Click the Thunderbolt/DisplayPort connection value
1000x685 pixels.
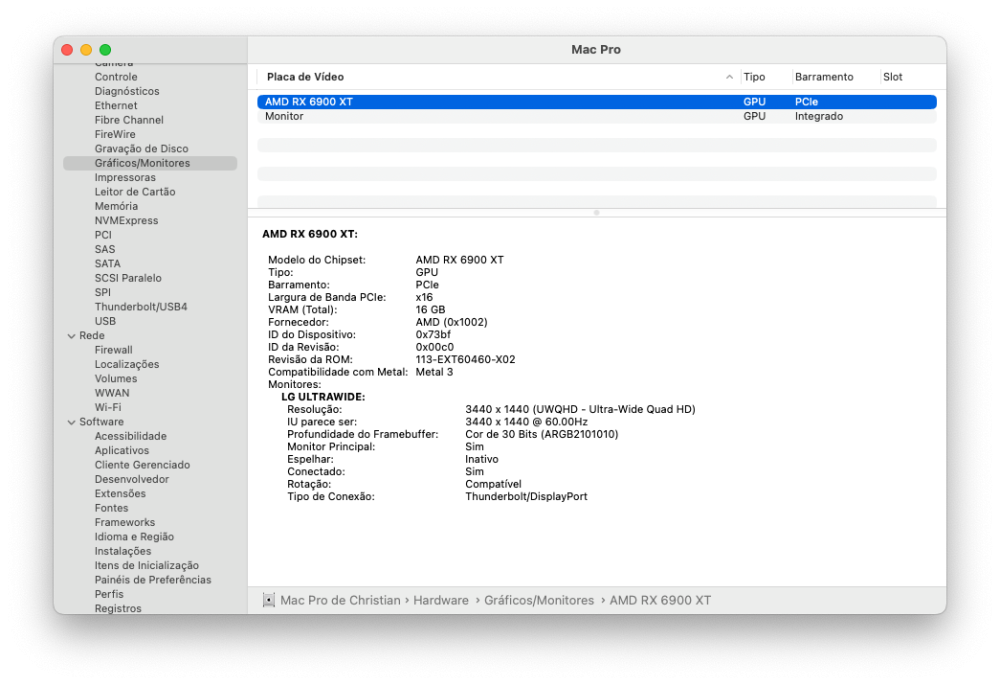tap(526, 497)
